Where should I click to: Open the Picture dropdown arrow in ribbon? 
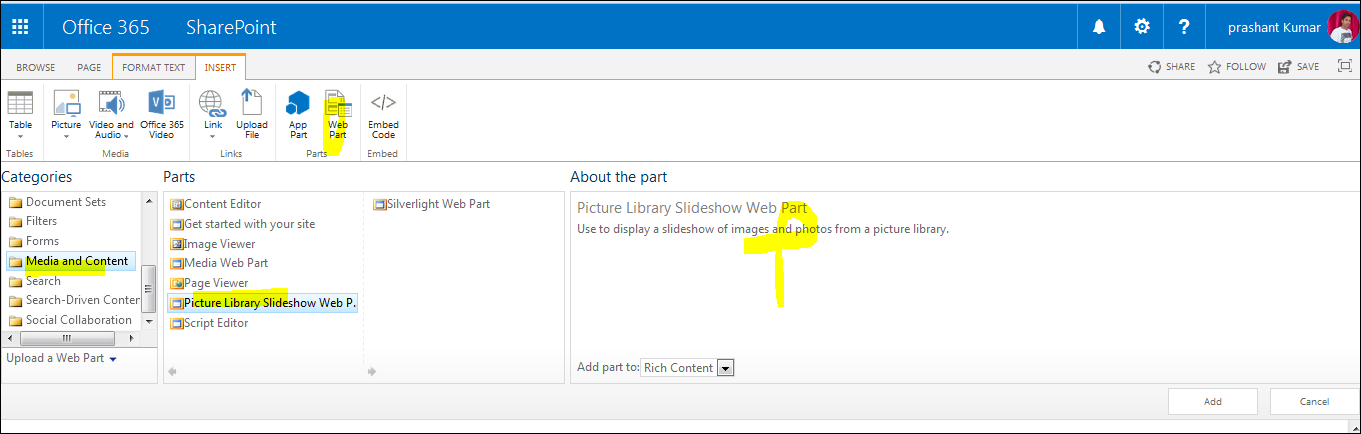coord(66,137)
